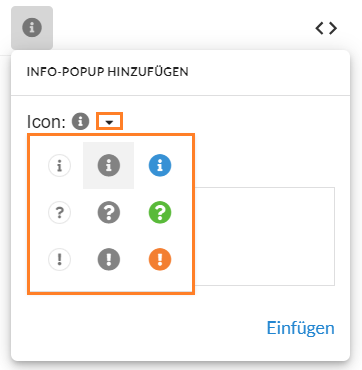The height and width of the screenshot is (370, 362).
Task: Choose the gray filled info icon
Action: point(109,166)
